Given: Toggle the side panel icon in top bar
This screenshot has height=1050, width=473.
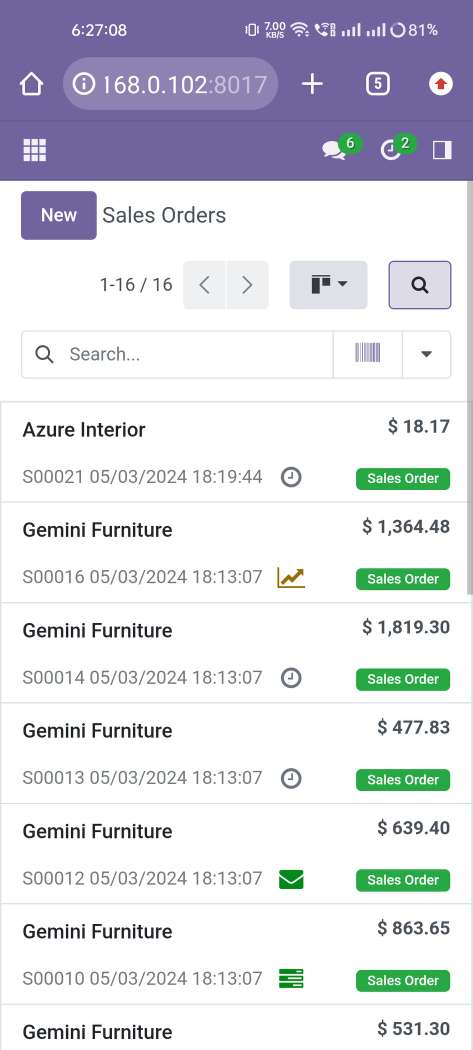Looking at the screenshot, I should pyautogui.click(x=442, y=149).
